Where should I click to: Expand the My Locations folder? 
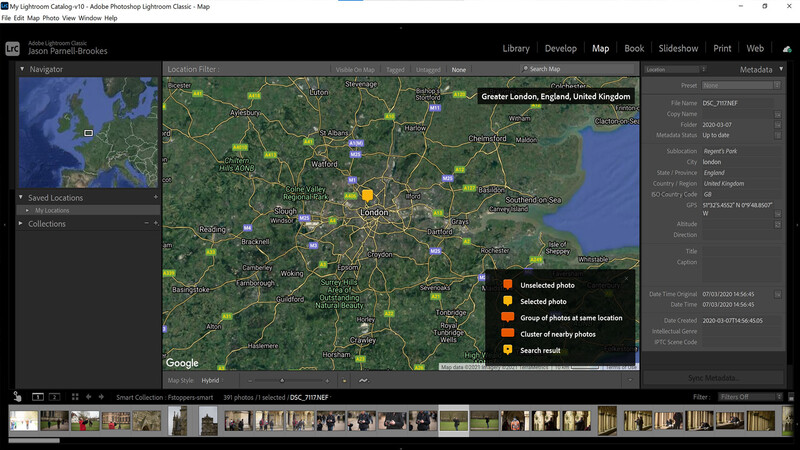[x=27, y=210]
